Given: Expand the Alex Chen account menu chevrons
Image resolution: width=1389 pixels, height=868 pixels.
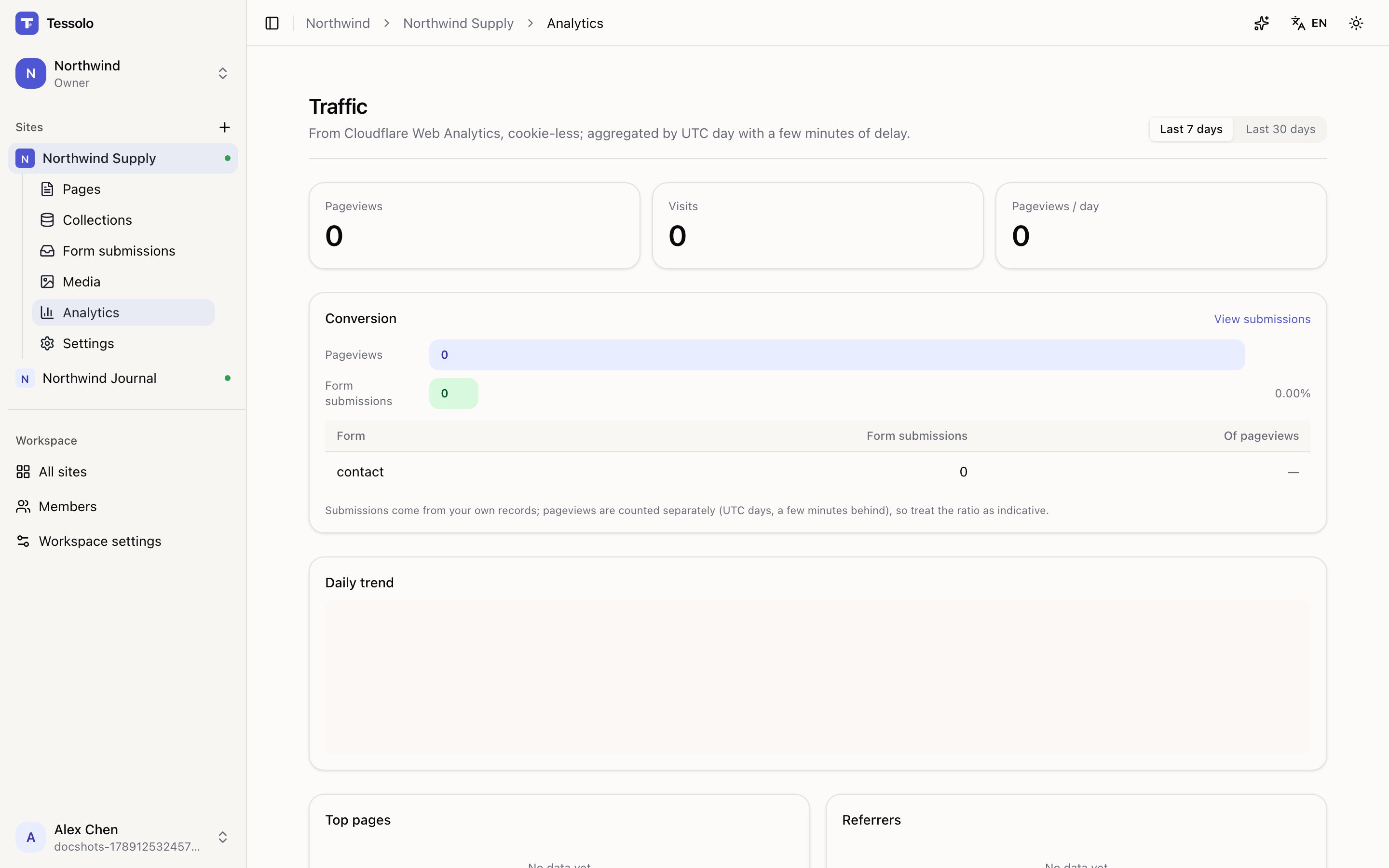Looking at the screenshot, I should coord(223,837).
